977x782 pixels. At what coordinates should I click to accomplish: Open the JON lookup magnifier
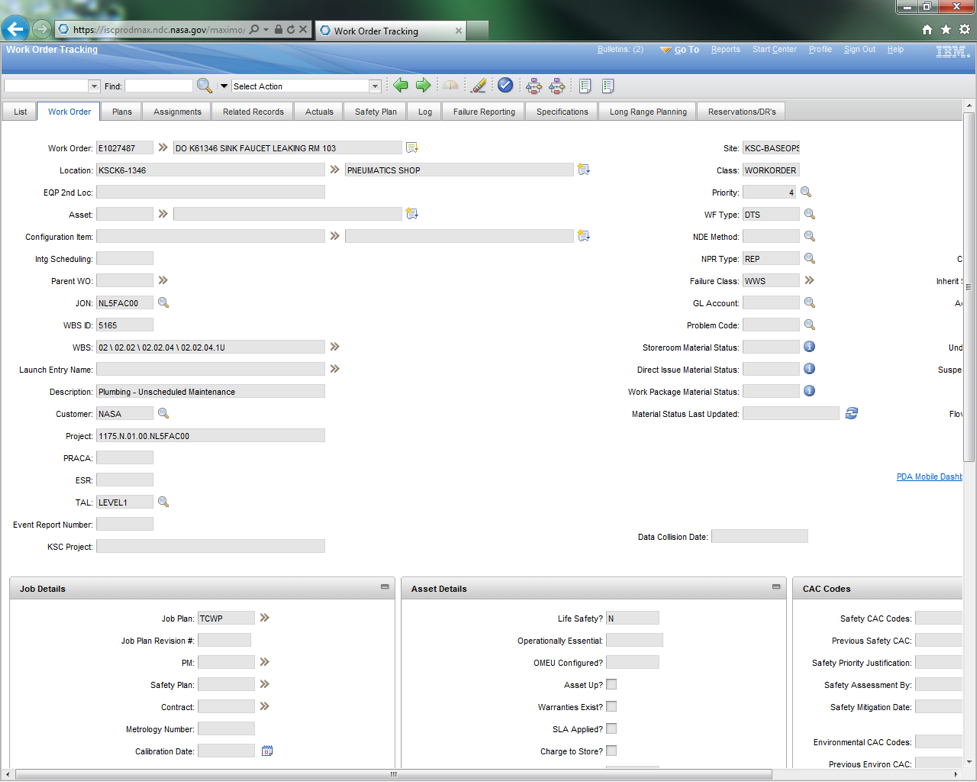click(163, 302)
